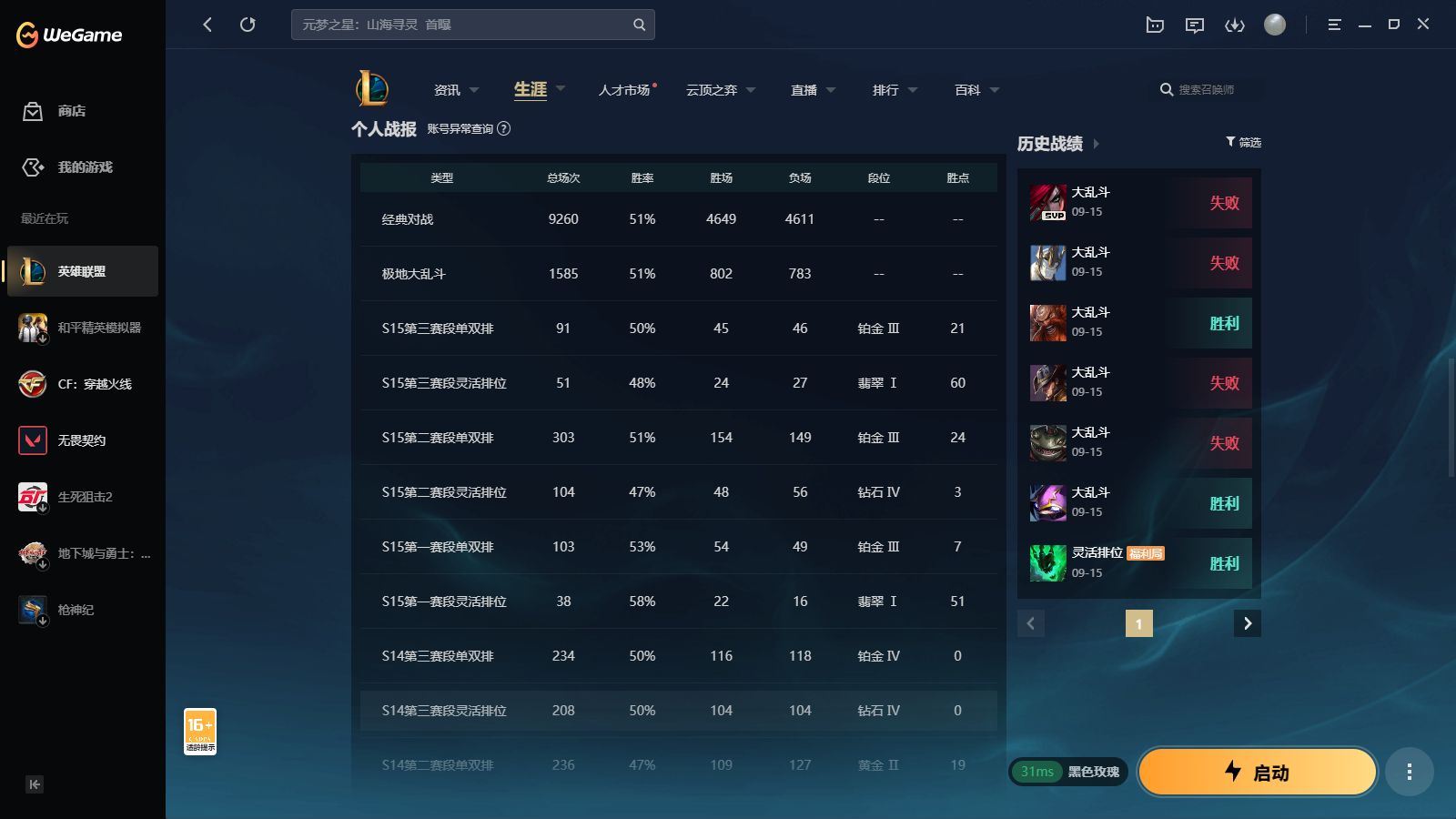Click the 黑色玫瑰 server latency indicator

1068,772
